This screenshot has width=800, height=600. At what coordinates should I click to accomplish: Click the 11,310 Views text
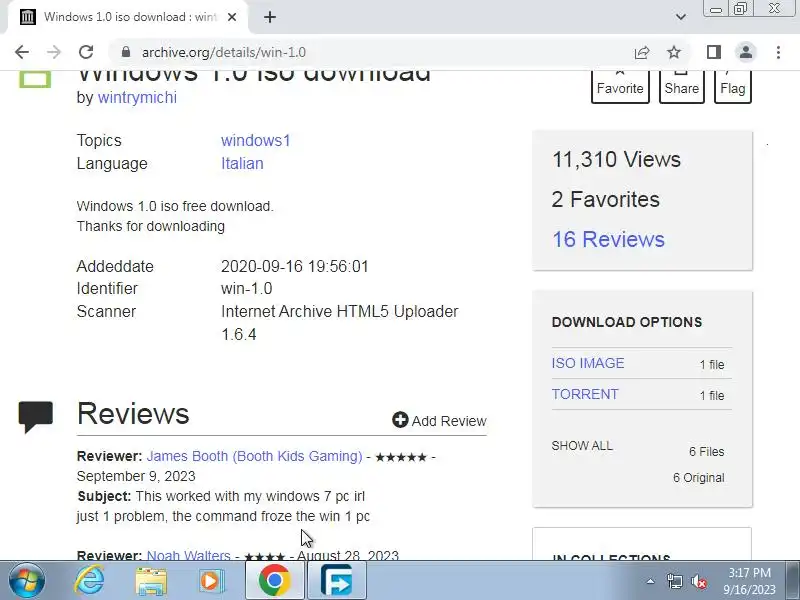pos(616,159)
